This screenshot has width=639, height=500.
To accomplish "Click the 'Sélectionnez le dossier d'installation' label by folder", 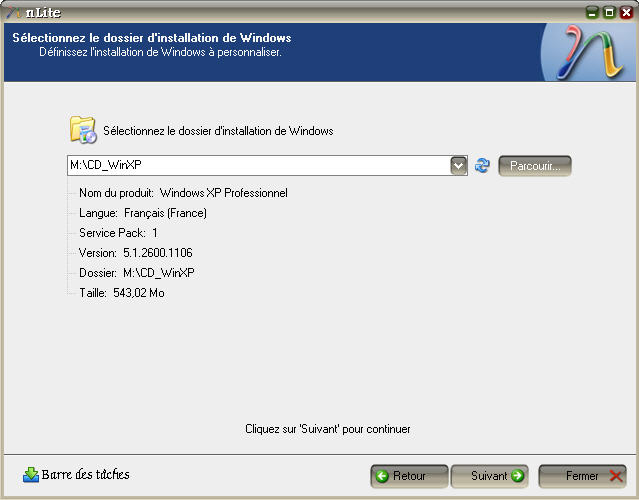I will (x=218, y=131).
